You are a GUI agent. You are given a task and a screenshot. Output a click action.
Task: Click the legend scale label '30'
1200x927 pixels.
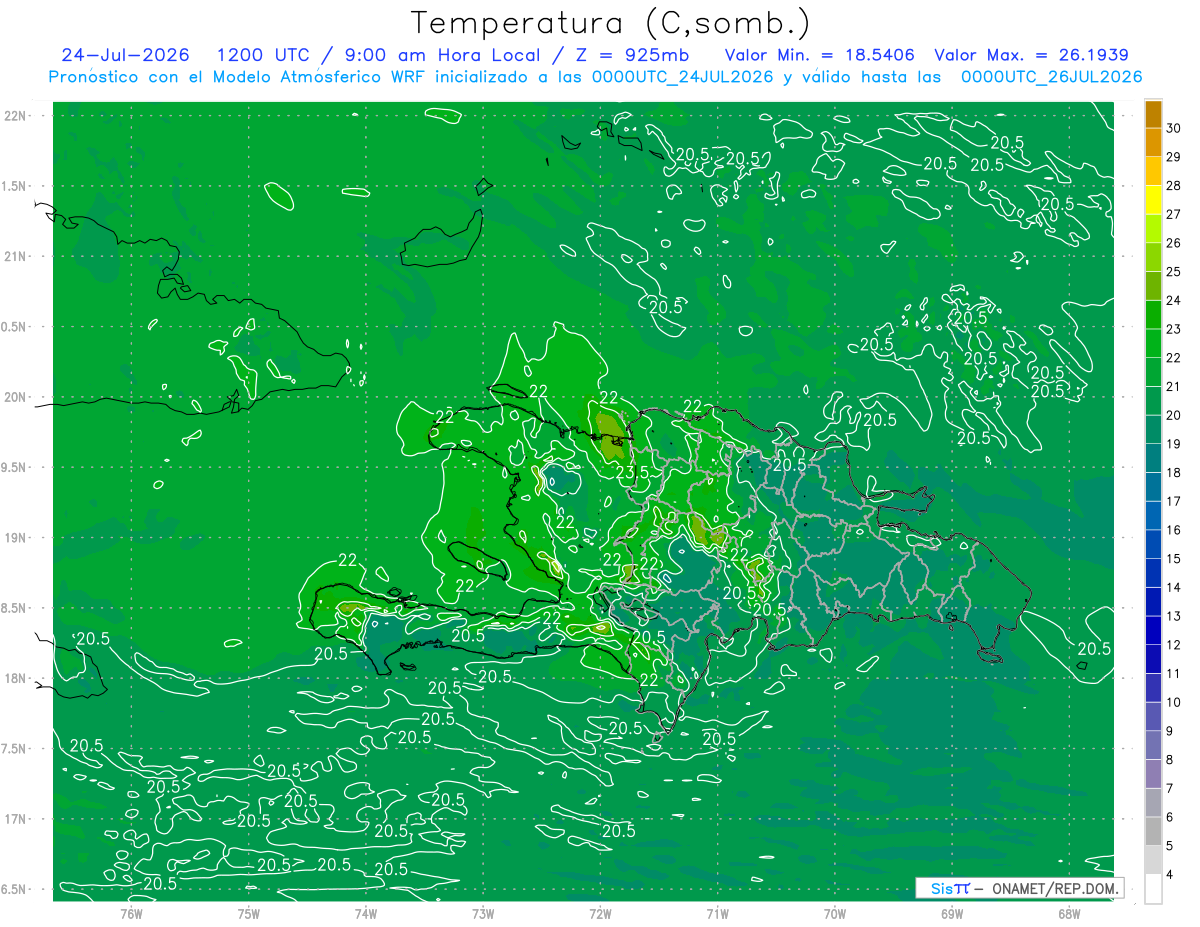tap(1173, 128)
